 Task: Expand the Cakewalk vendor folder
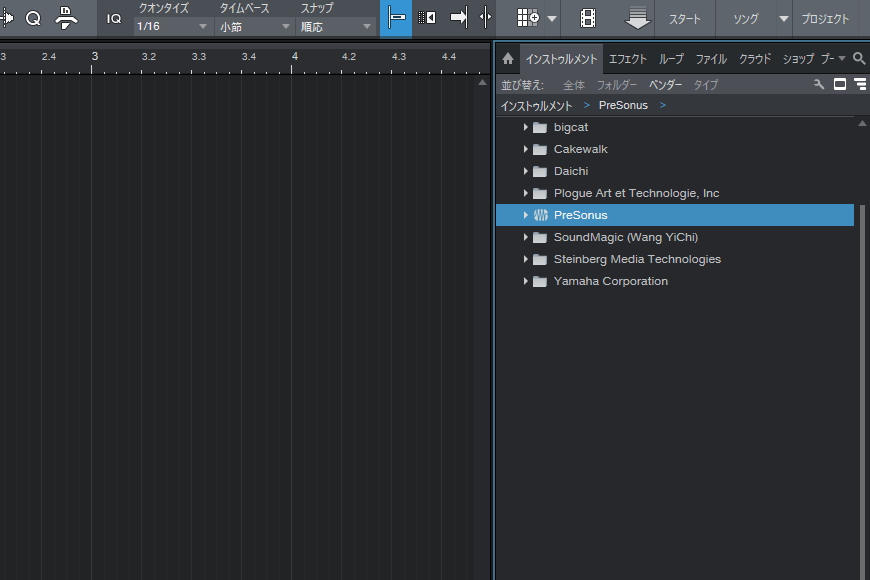click(526, 149)
